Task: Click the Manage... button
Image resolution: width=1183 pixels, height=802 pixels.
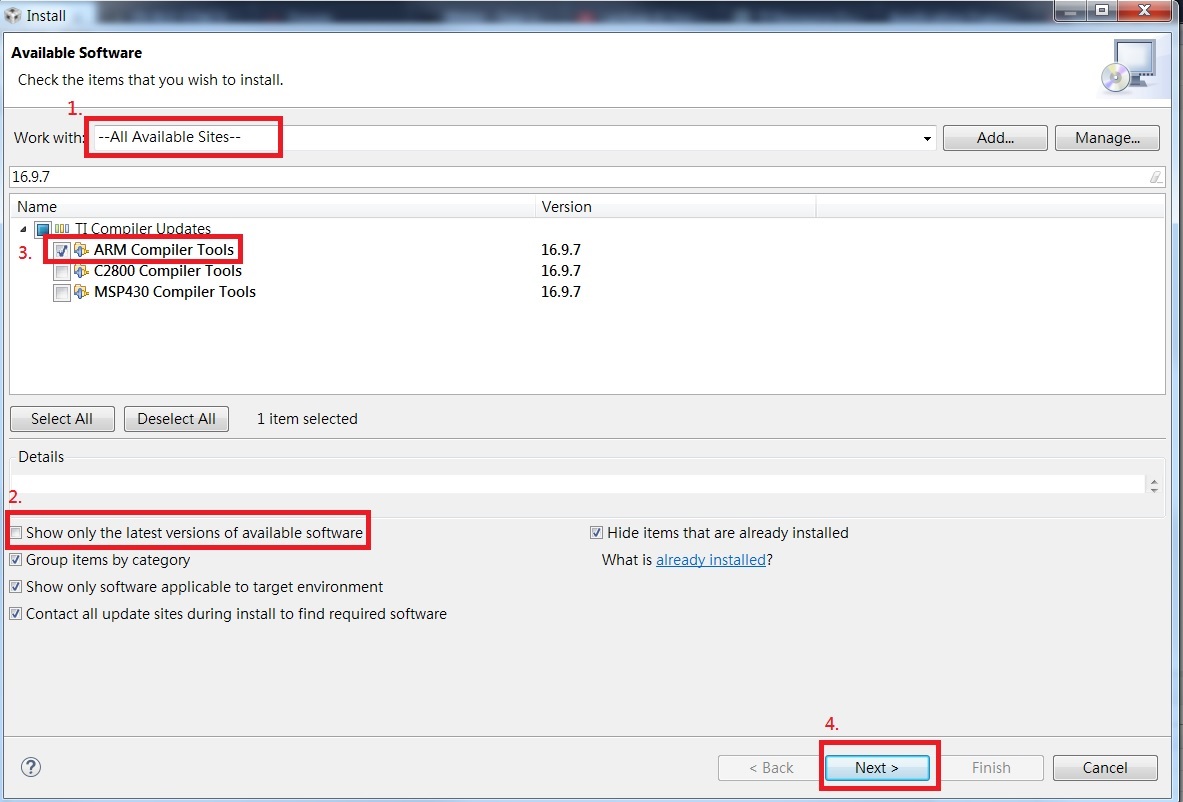Action: 1107,138
